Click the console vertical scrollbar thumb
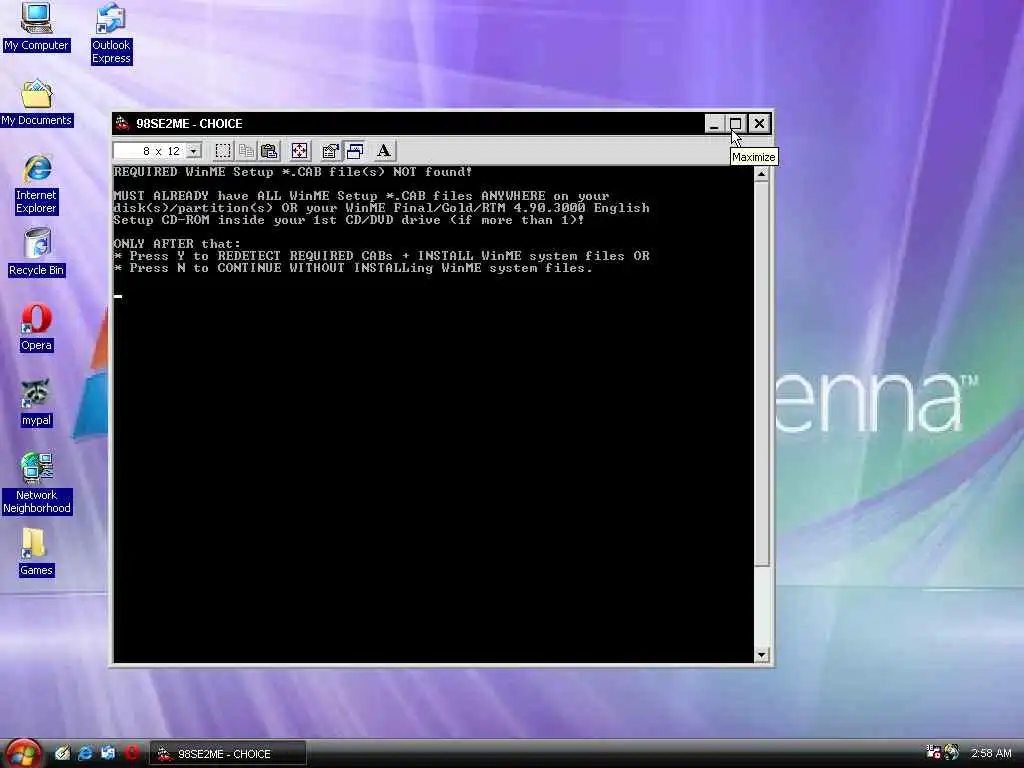 click(761, 373)
